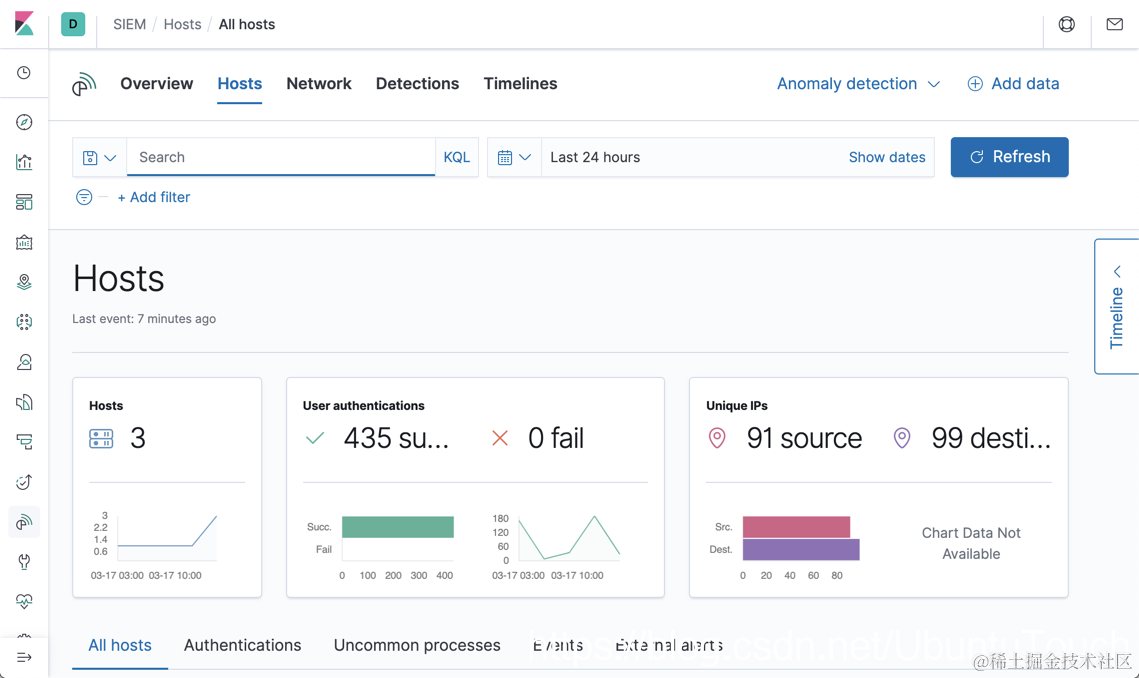Click Hosts in the breadcrumb
The image size is (1139, 678).
[182, 24]
